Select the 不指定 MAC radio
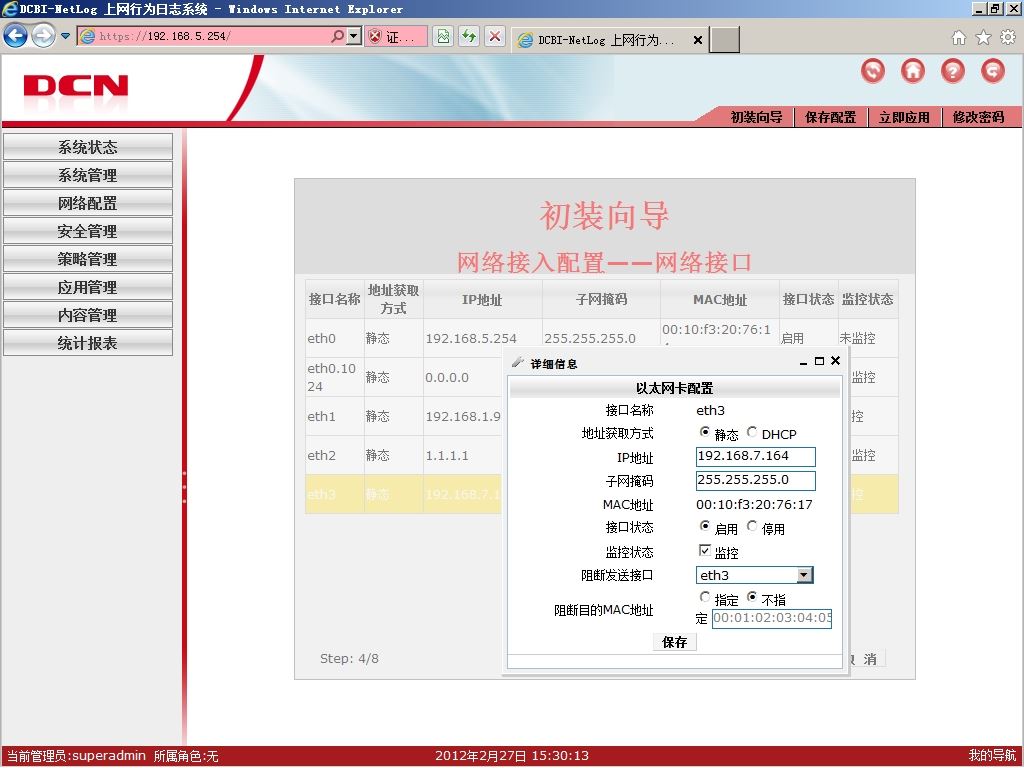 [752, 597]
